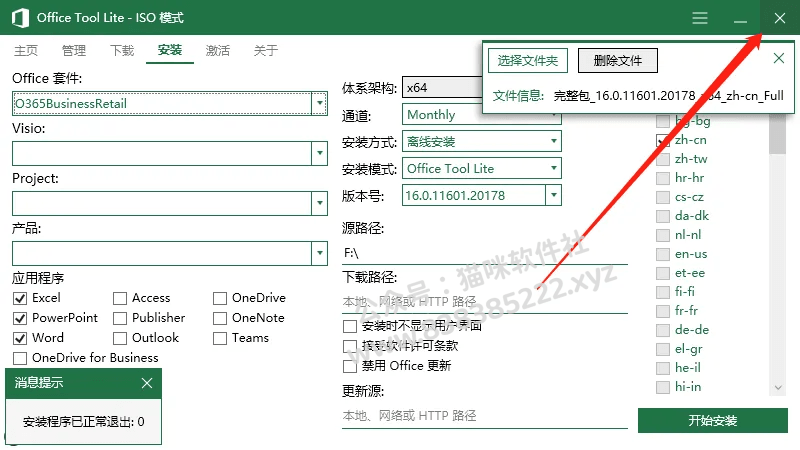Screen dimensions: 800x450
Task: Check the el-gr language checkbox
Action: click(x=663, y=349)
